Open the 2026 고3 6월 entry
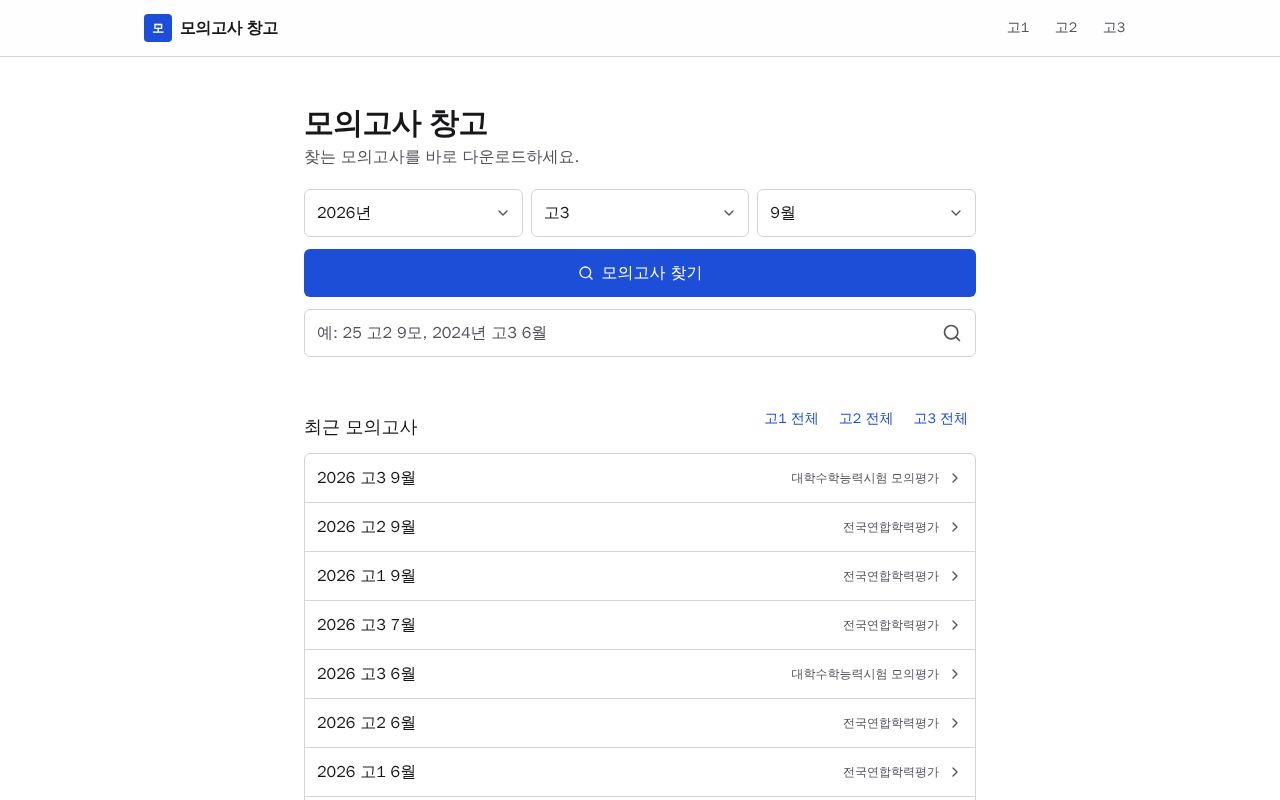Screen dimensions: 1280x800 (640, 674)
